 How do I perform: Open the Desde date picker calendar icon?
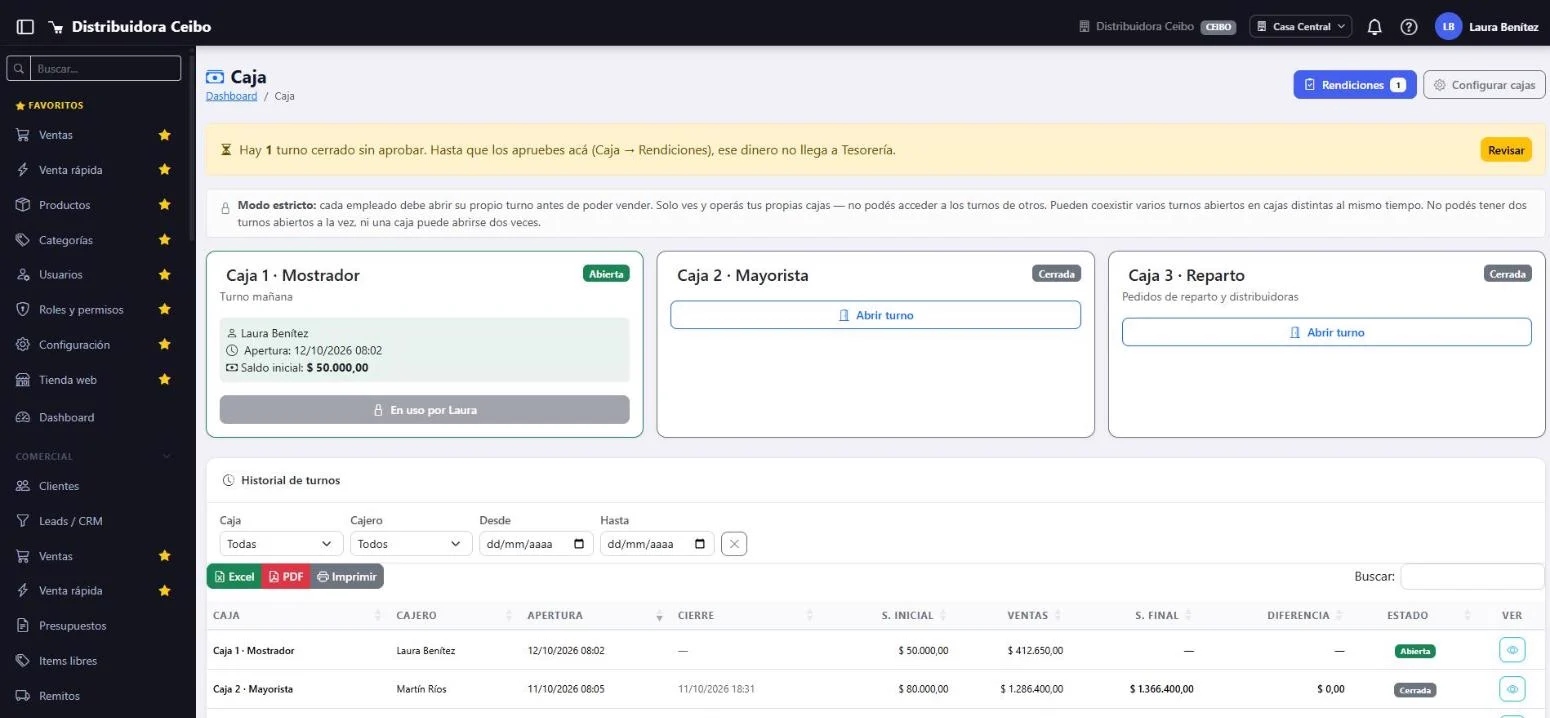[x=579, y=544]
